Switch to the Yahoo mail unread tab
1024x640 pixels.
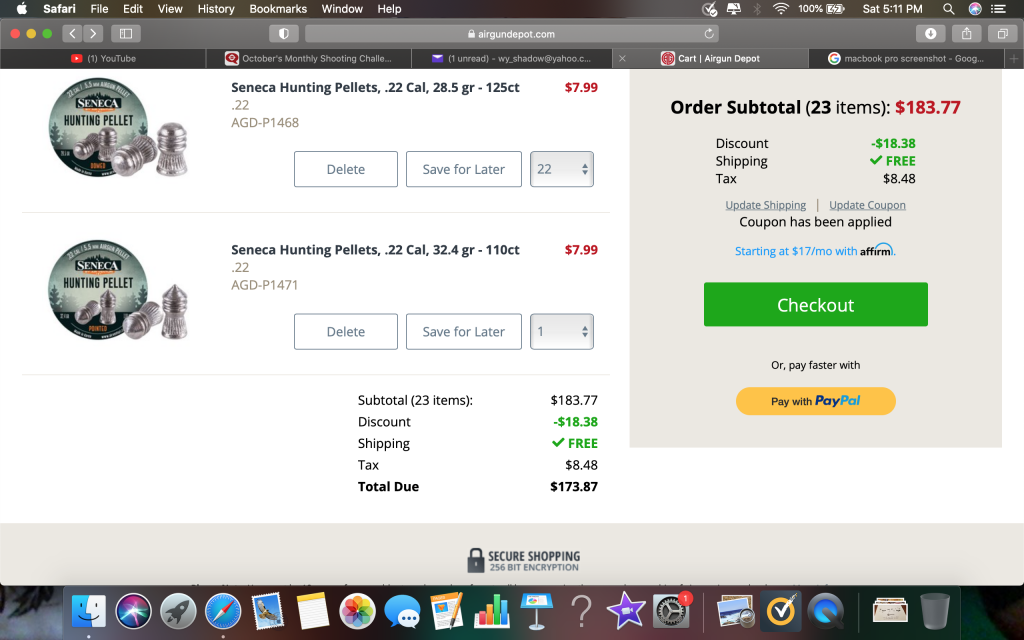513,58
